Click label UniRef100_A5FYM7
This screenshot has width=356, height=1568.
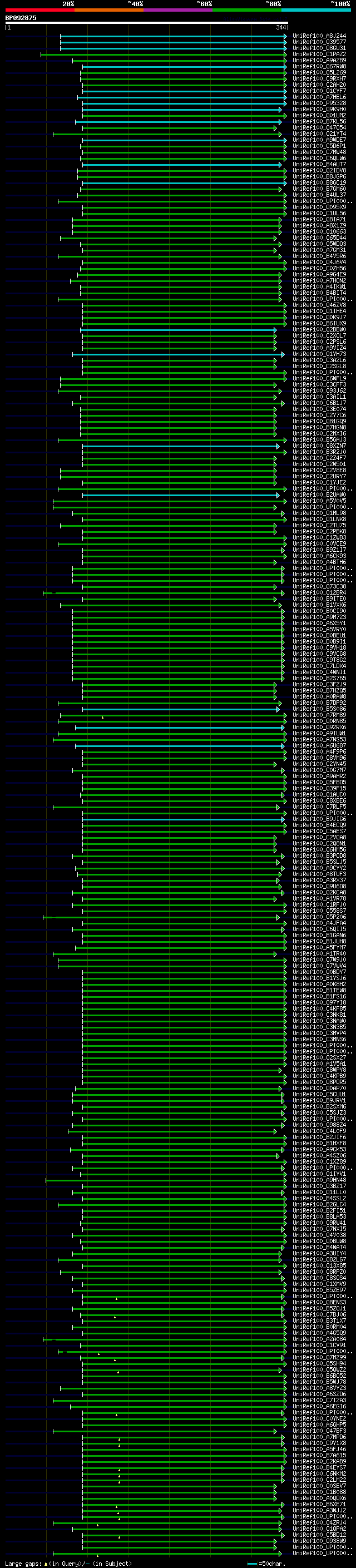(319, 948)
